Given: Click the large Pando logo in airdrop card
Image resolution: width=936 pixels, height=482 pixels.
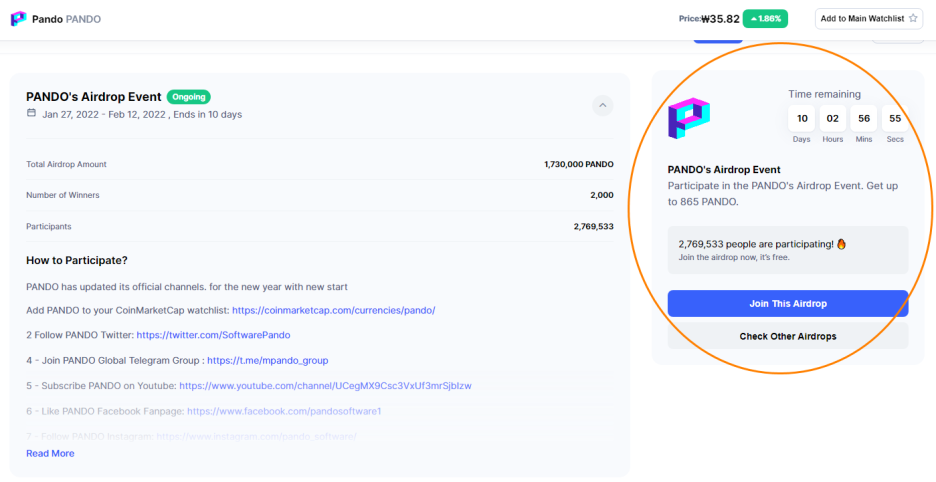Looking at the screenshot, I should point(689,118).
